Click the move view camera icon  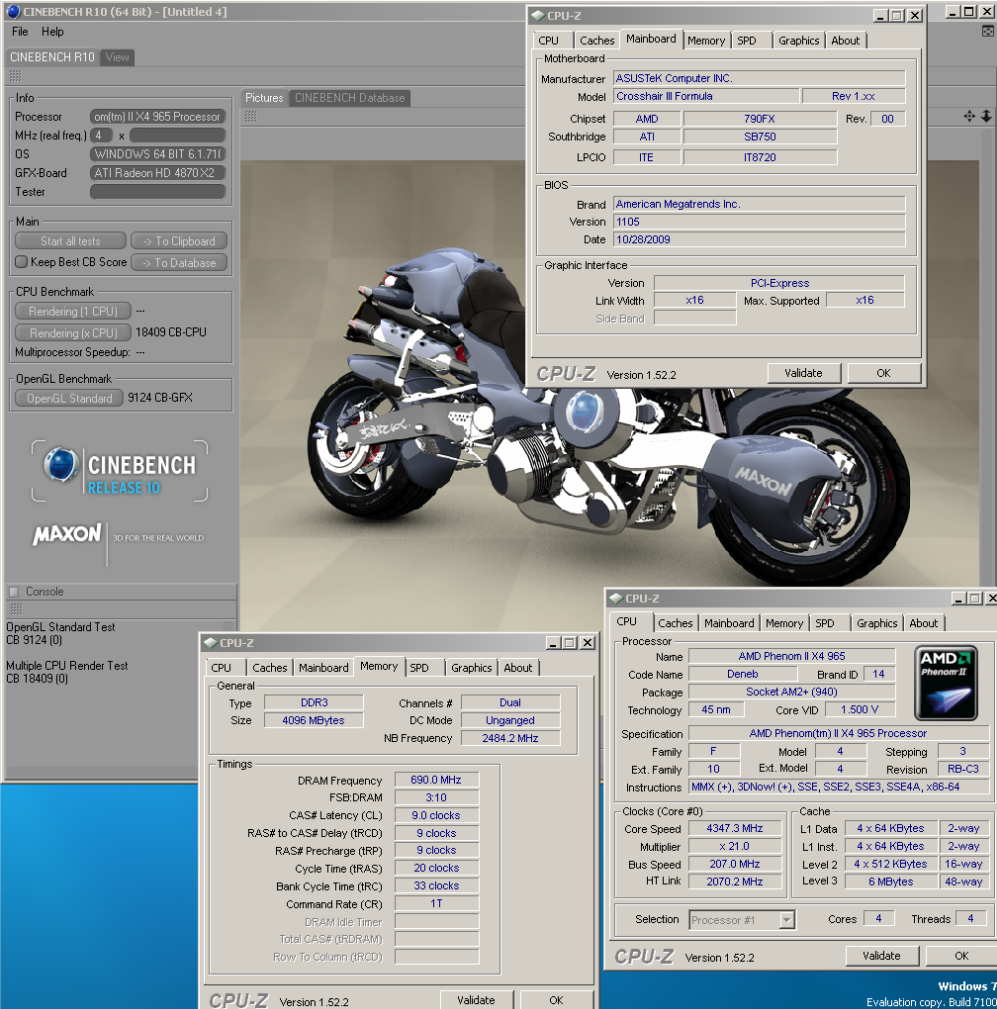coord(969,117)
